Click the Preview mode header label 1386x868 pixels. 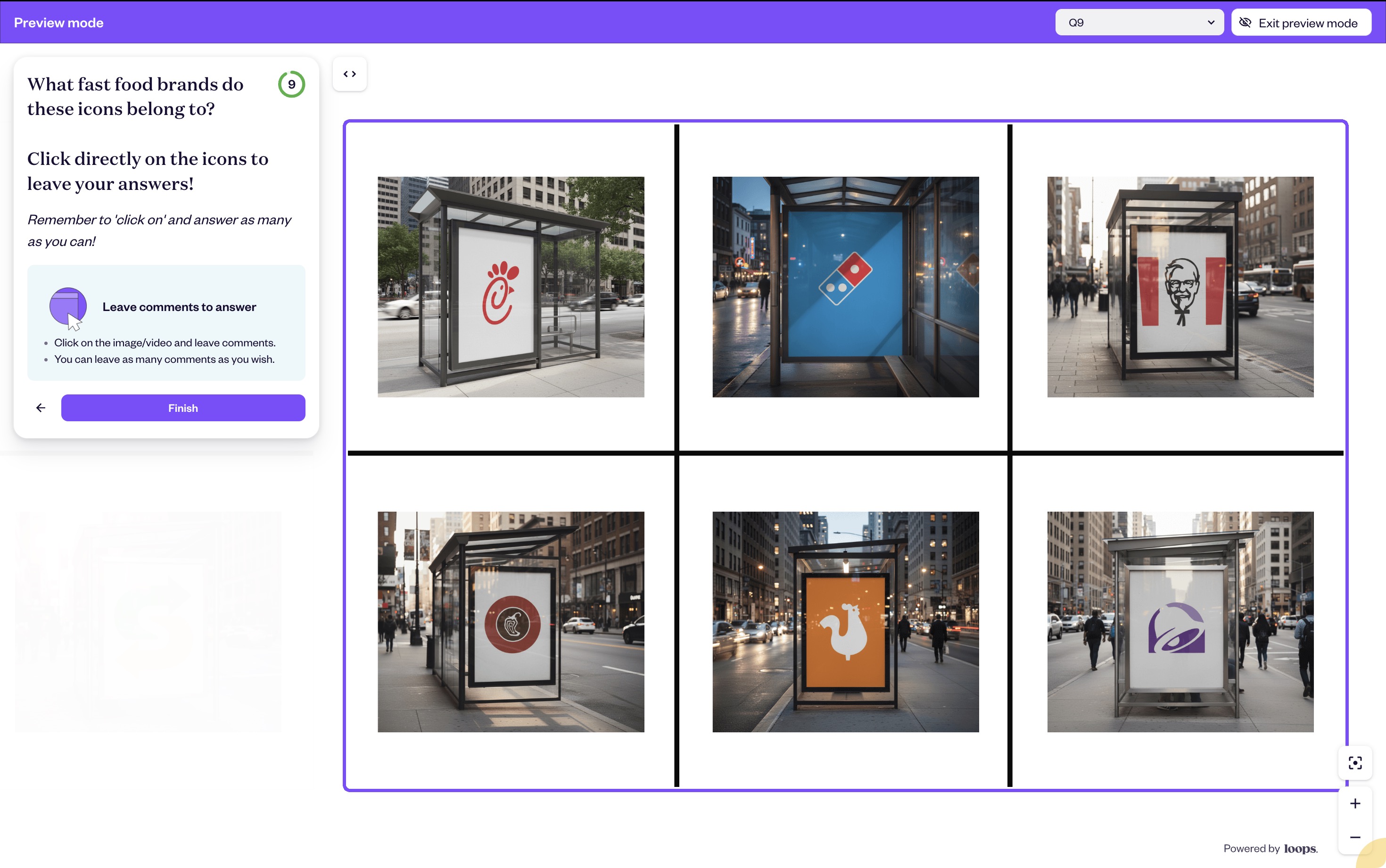point(58,23)
